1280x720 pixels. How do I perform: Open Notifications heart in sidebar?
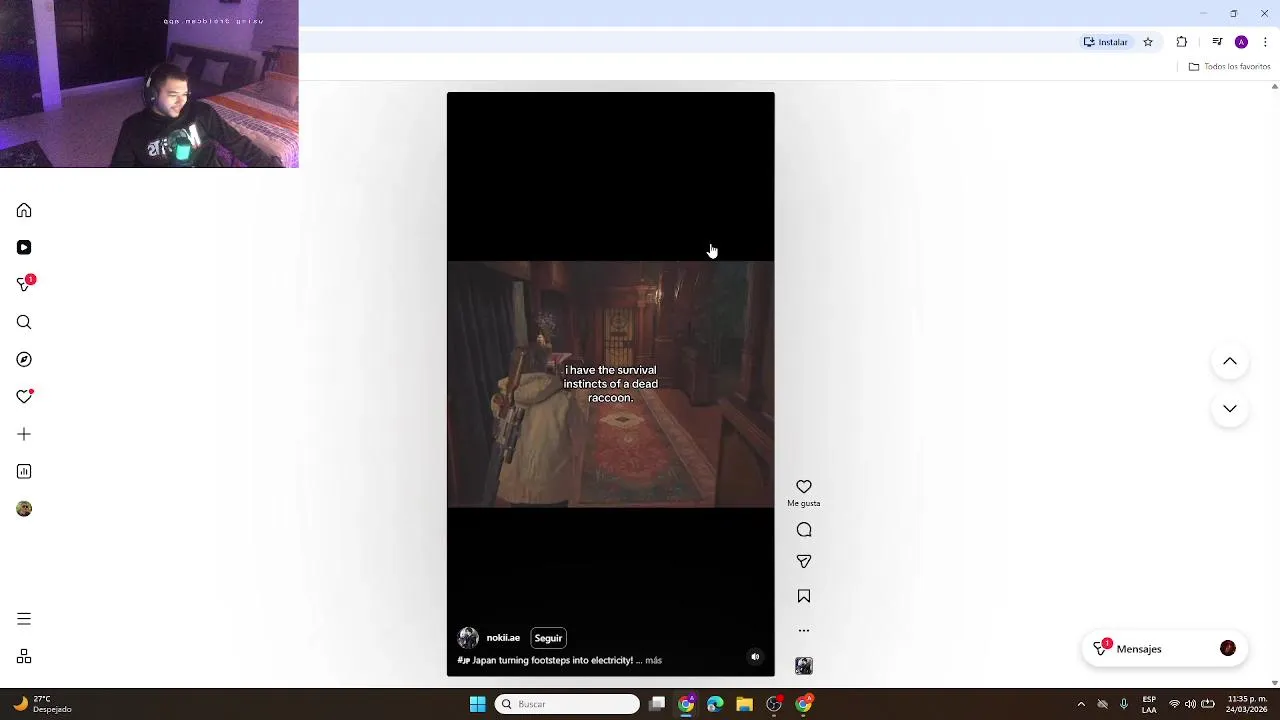(x=24, y=397)
